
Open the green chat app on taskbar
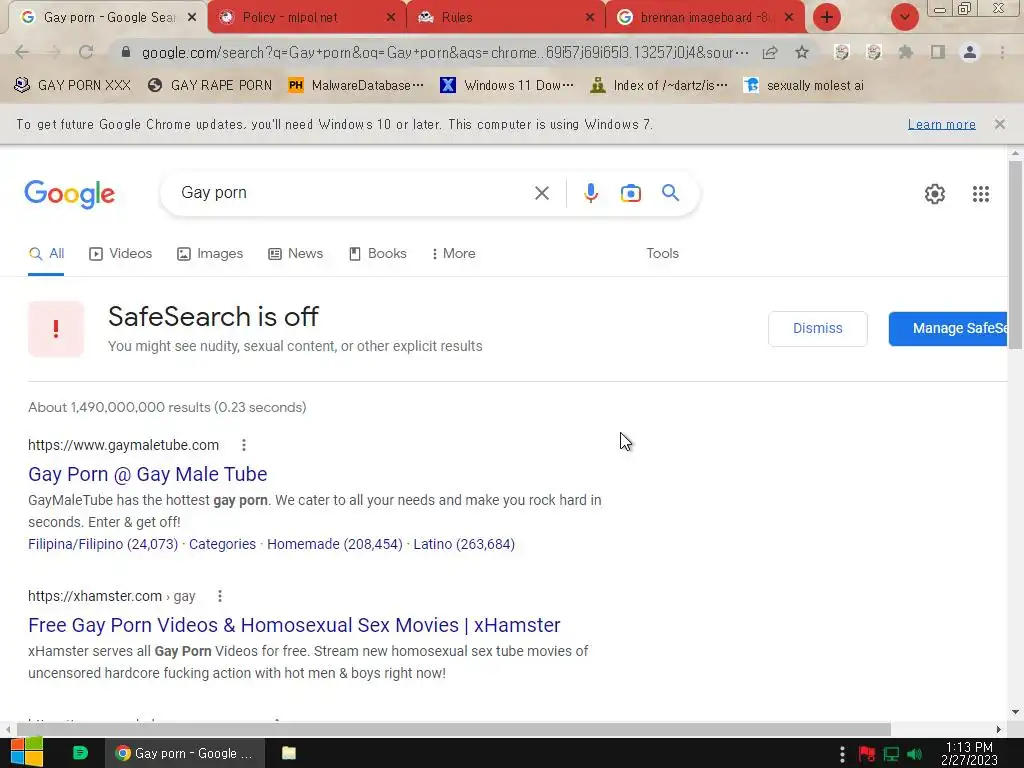80,753
